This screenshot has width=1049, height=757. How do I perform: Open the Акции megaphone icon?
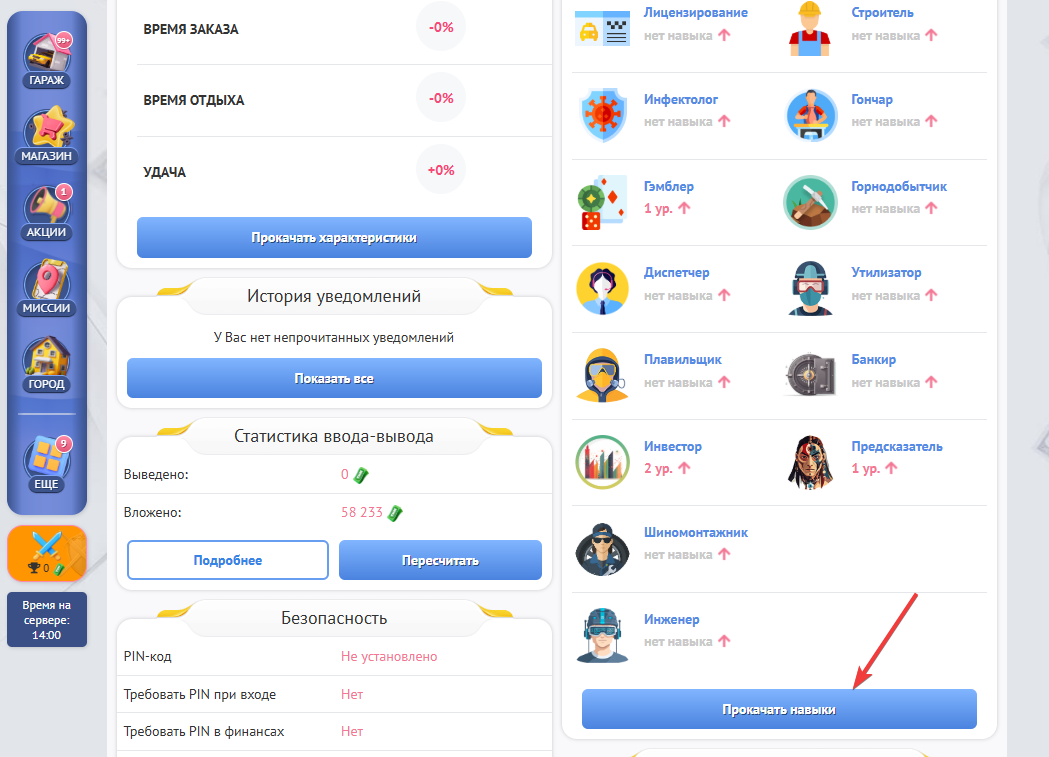tap(47, 211)
